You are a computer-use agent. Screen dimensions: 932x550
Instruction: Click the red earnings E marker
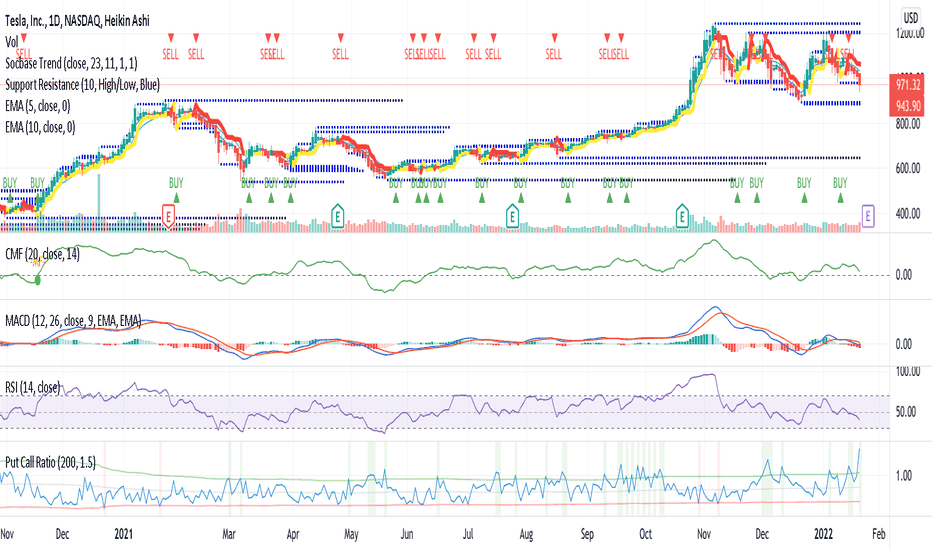[168, 215]
